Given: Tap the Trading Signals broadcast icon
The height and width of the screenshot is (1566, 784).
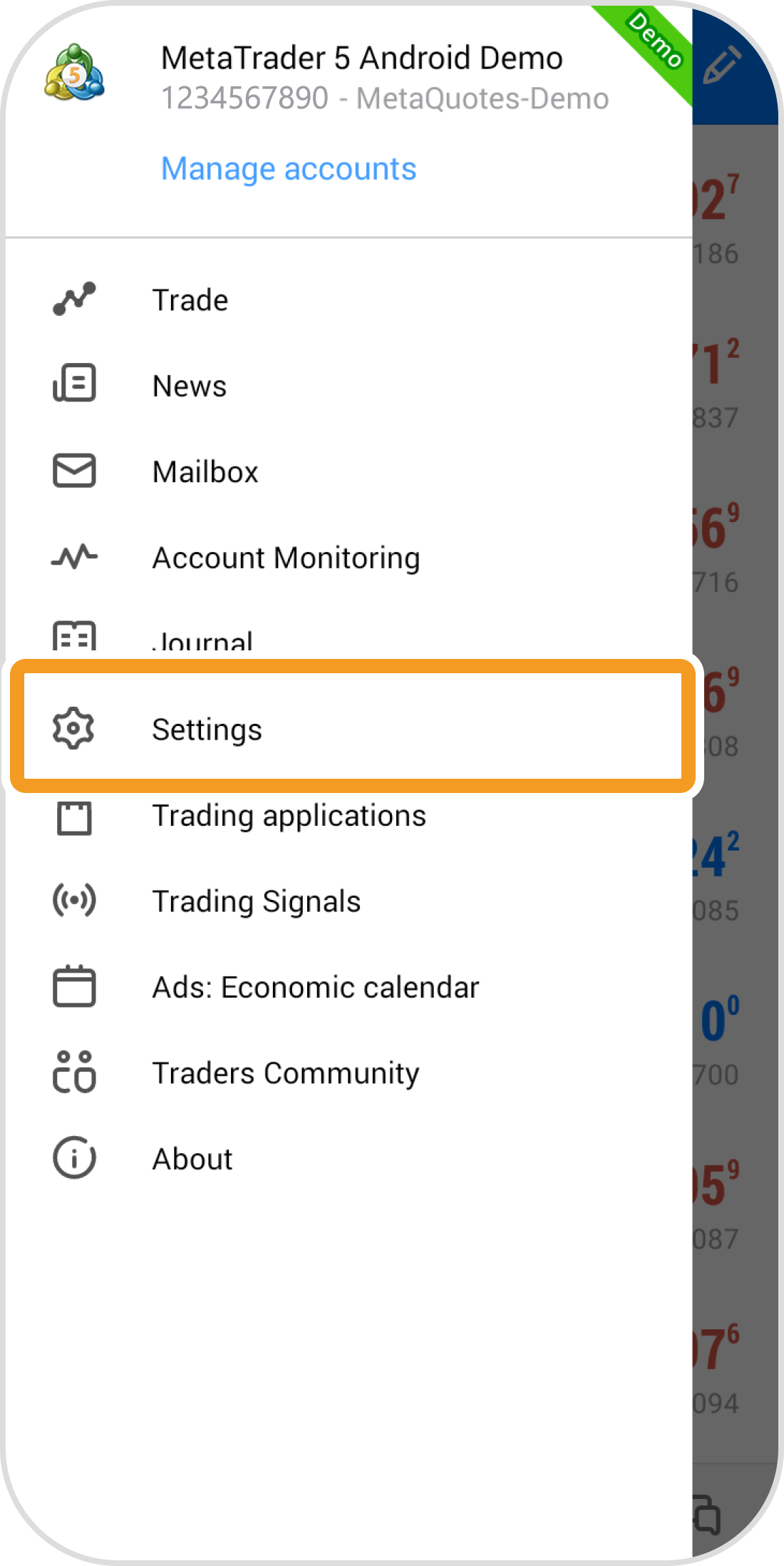Looking at the screenshot, I should 74,901.
